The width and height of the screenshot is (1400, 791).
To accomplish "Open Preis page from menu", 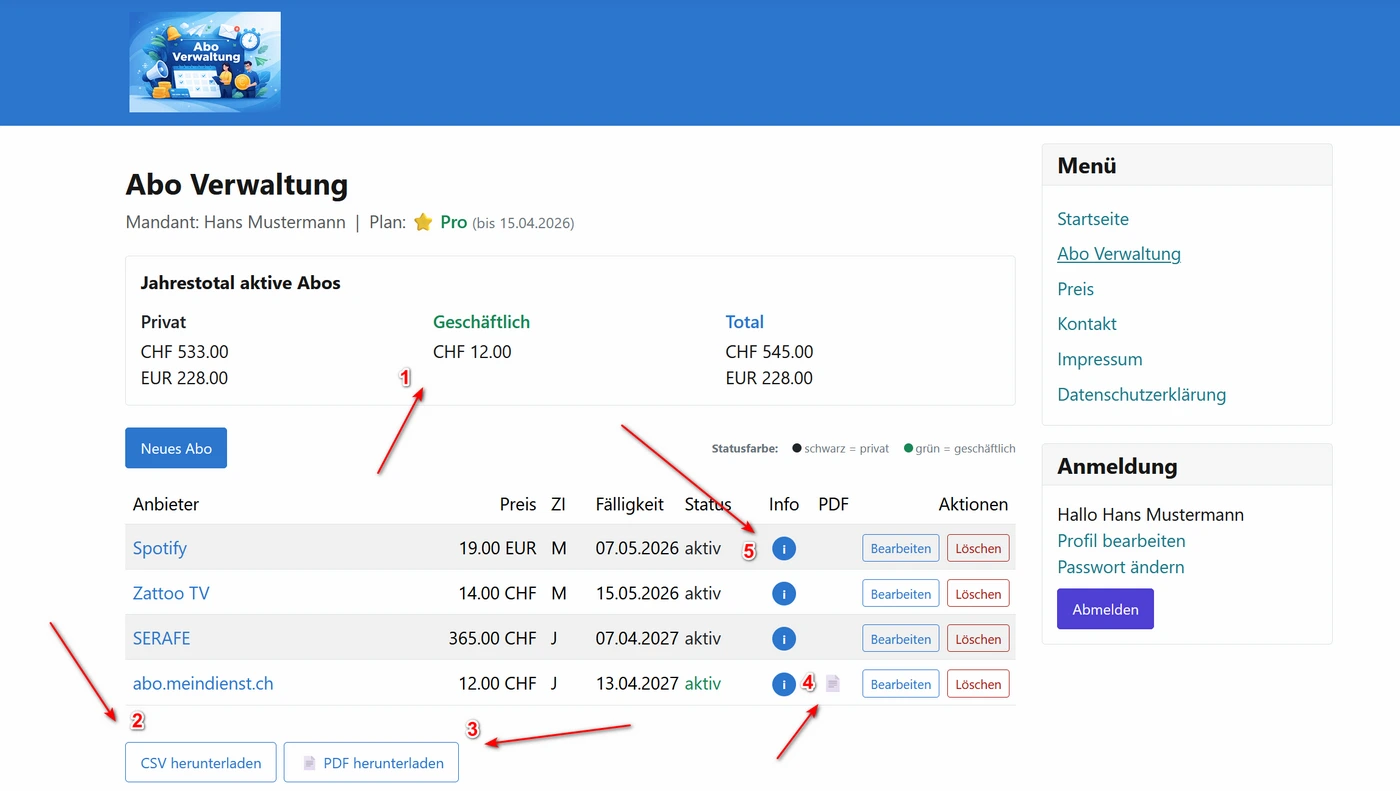I will (1075, 289).
